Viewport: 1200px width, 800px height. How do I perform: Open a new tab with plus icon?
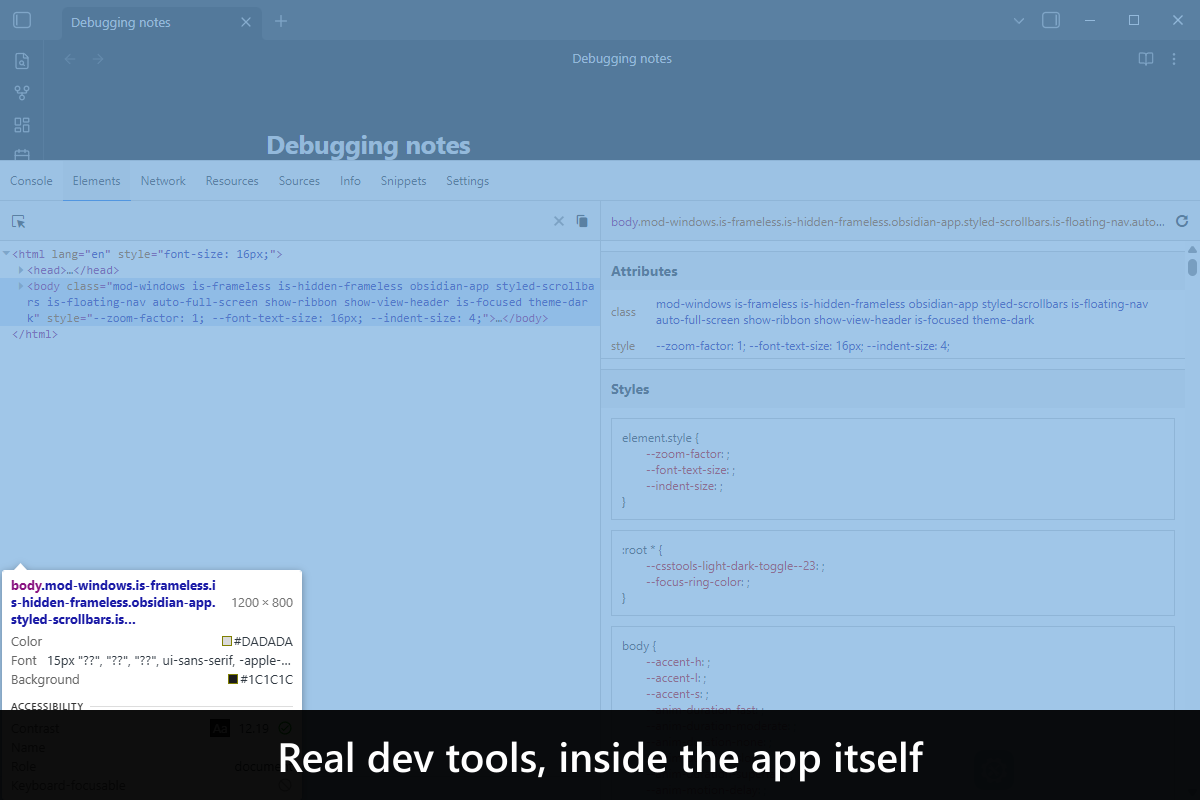tap(281, 21)
